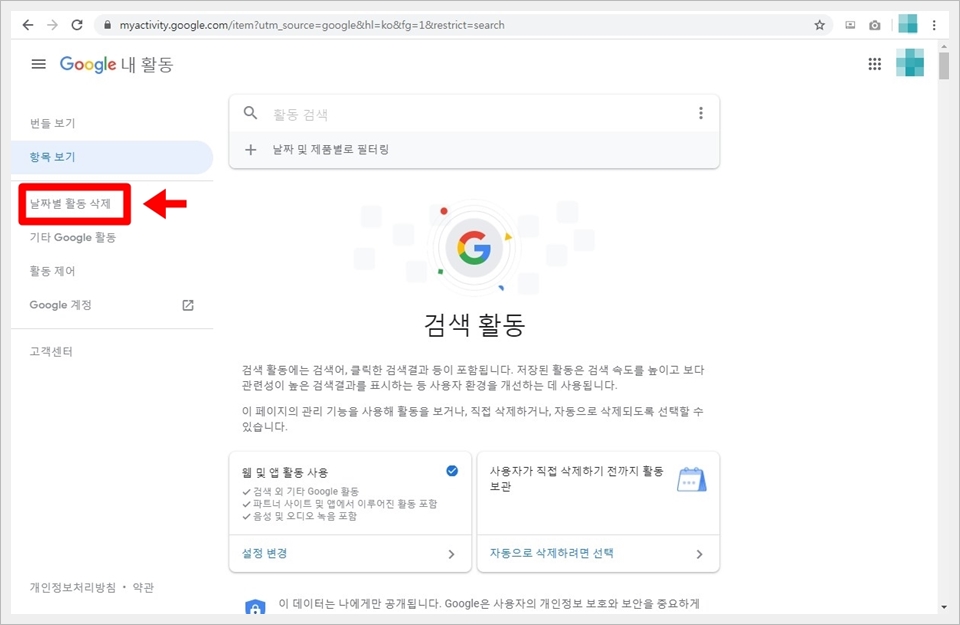Go back with the browser back arrow
This screenshot has width=960, height=625.
(x=28, y=25)
